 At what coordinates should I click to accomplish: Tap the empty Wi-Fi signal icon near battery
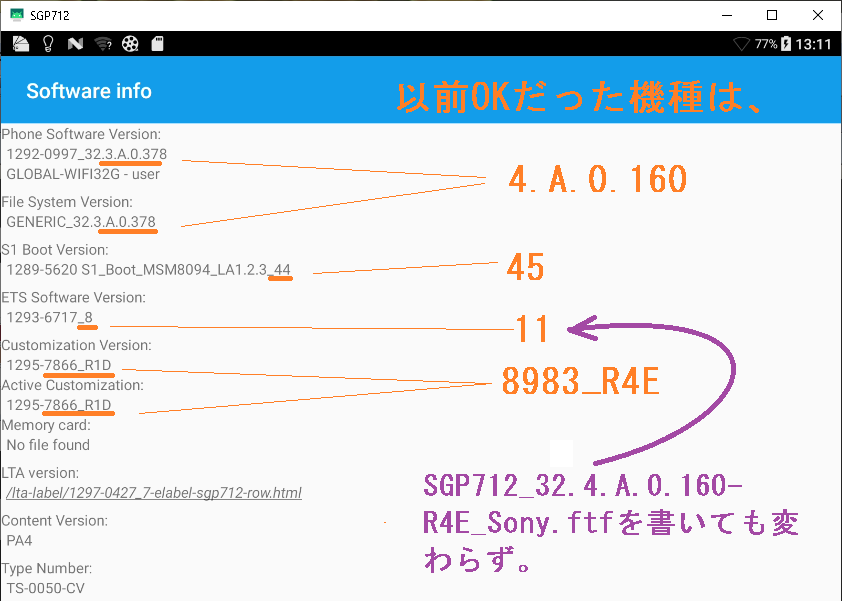point(742,44)
